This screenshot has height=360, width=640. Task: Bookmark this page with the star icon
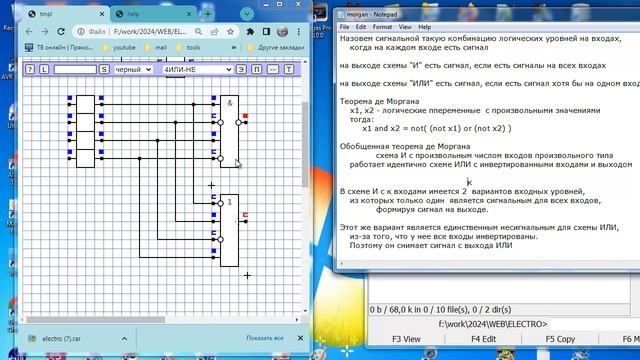point(230,31)
